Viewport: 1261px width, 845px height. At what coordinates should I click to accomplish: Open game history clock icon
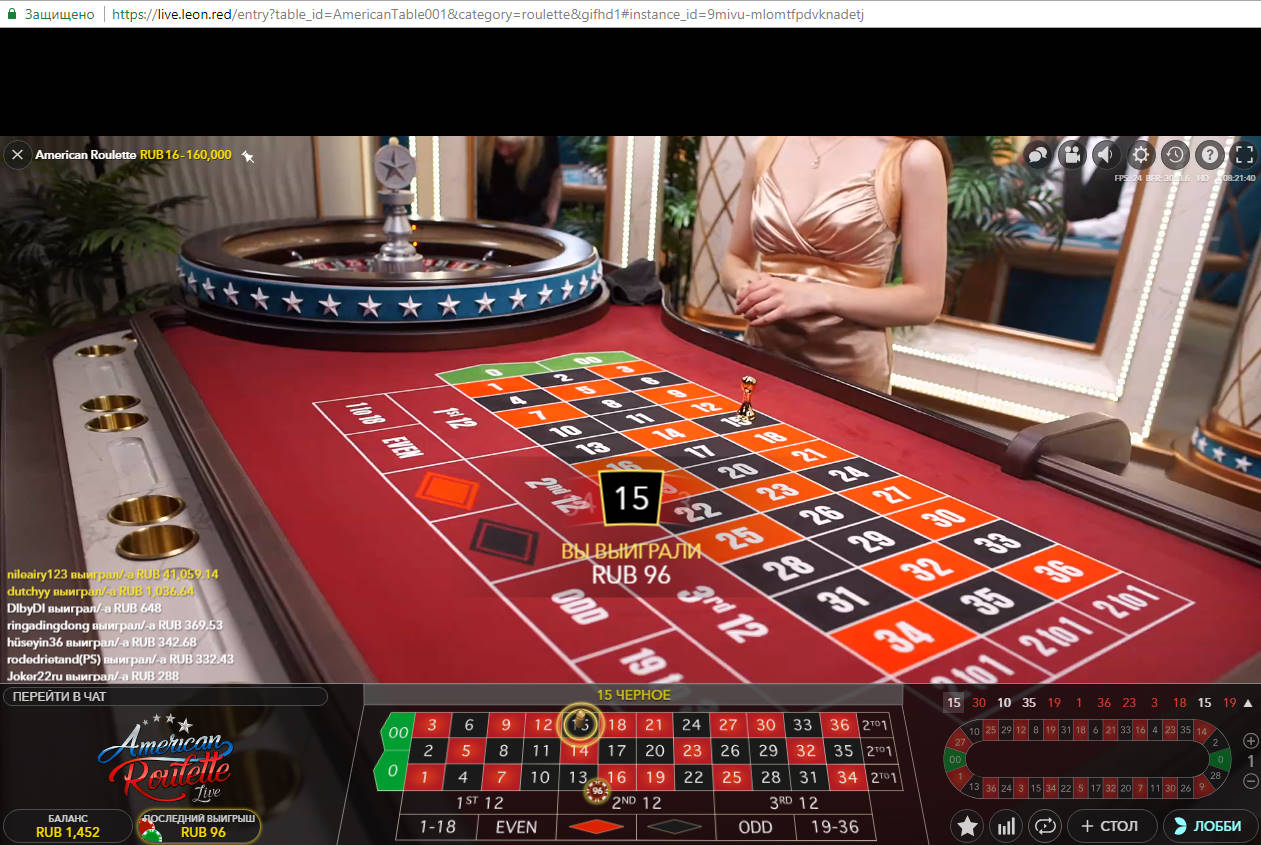pyautogui.click(x=1174, y=155)
